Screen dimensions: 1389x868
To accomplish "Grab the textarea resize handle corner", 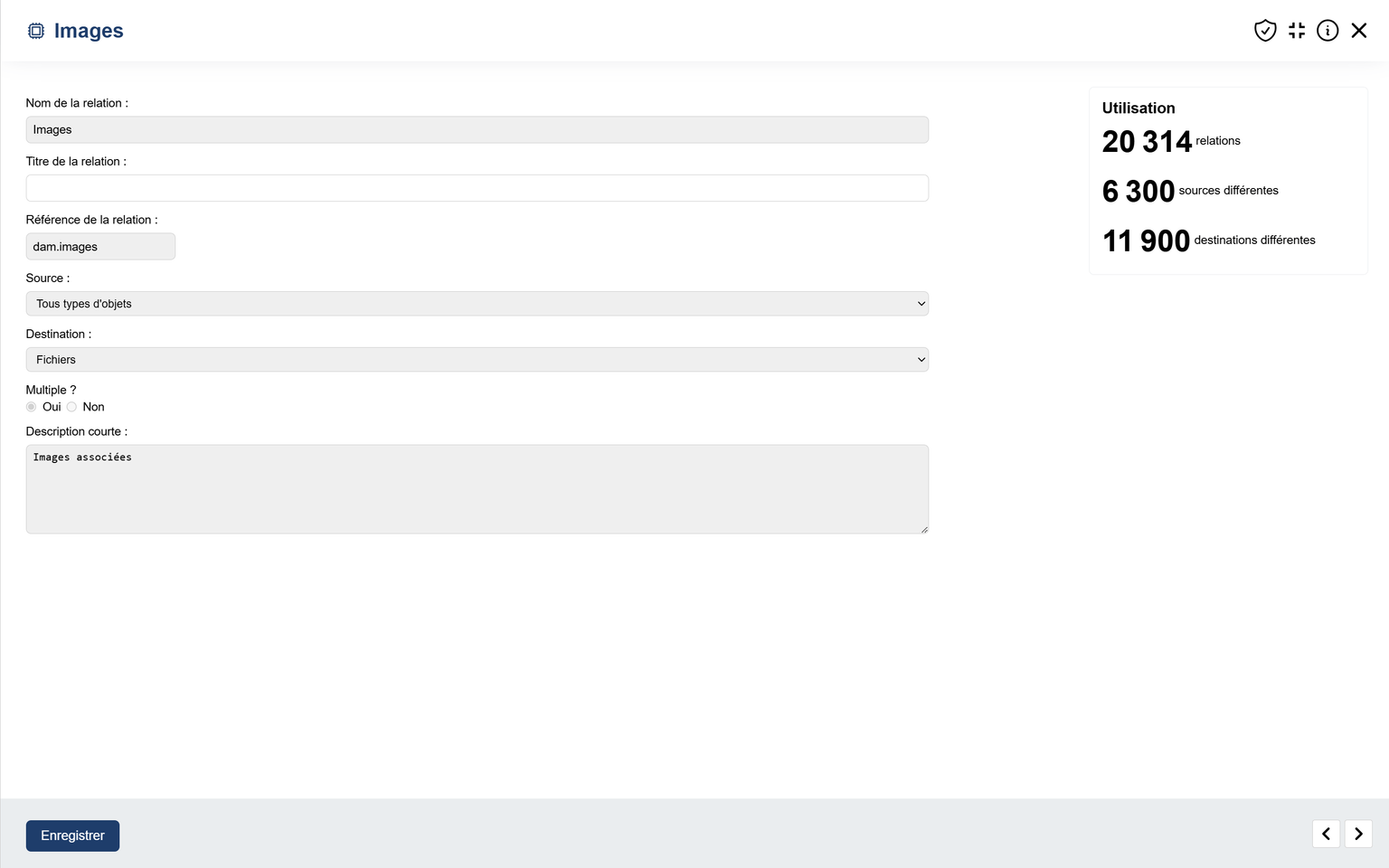I will click(924, 530).
